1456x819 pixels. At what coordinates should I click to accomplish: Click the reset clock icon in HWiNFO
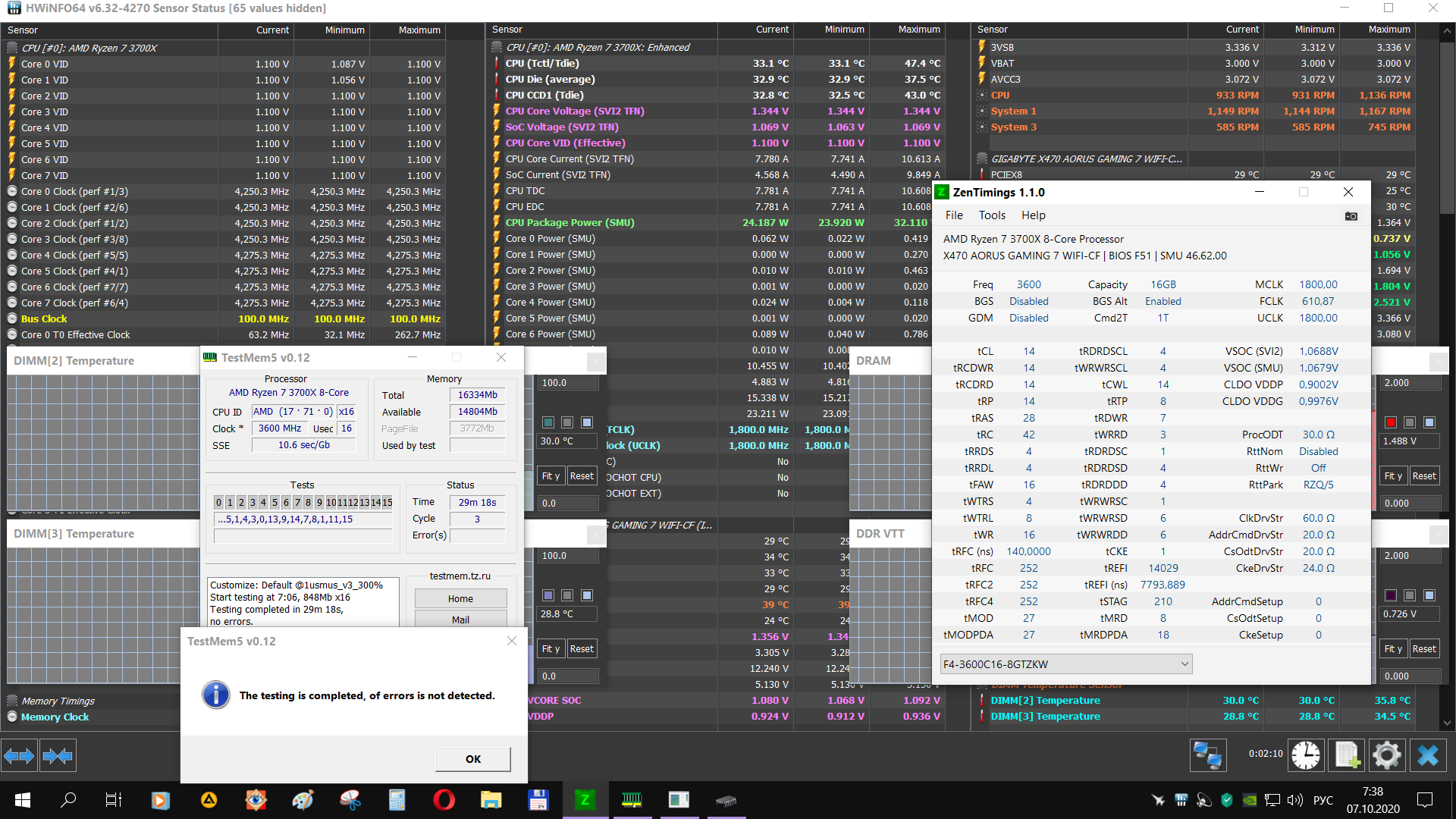(x=1306, y=755)
